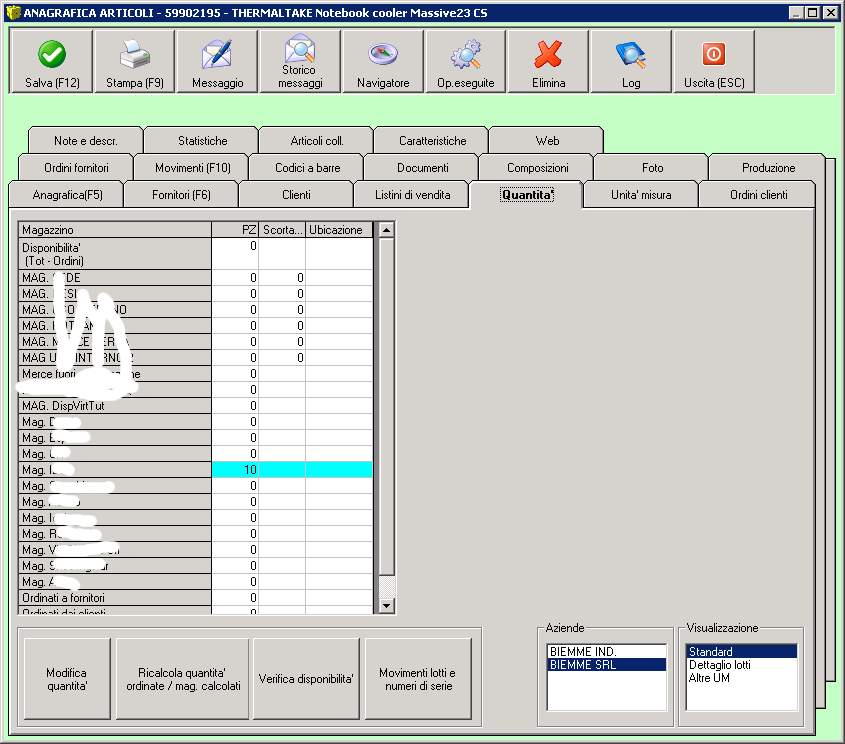Click the Ubicazione column header
Screen dimensions: 845x744
pos(338,230)
